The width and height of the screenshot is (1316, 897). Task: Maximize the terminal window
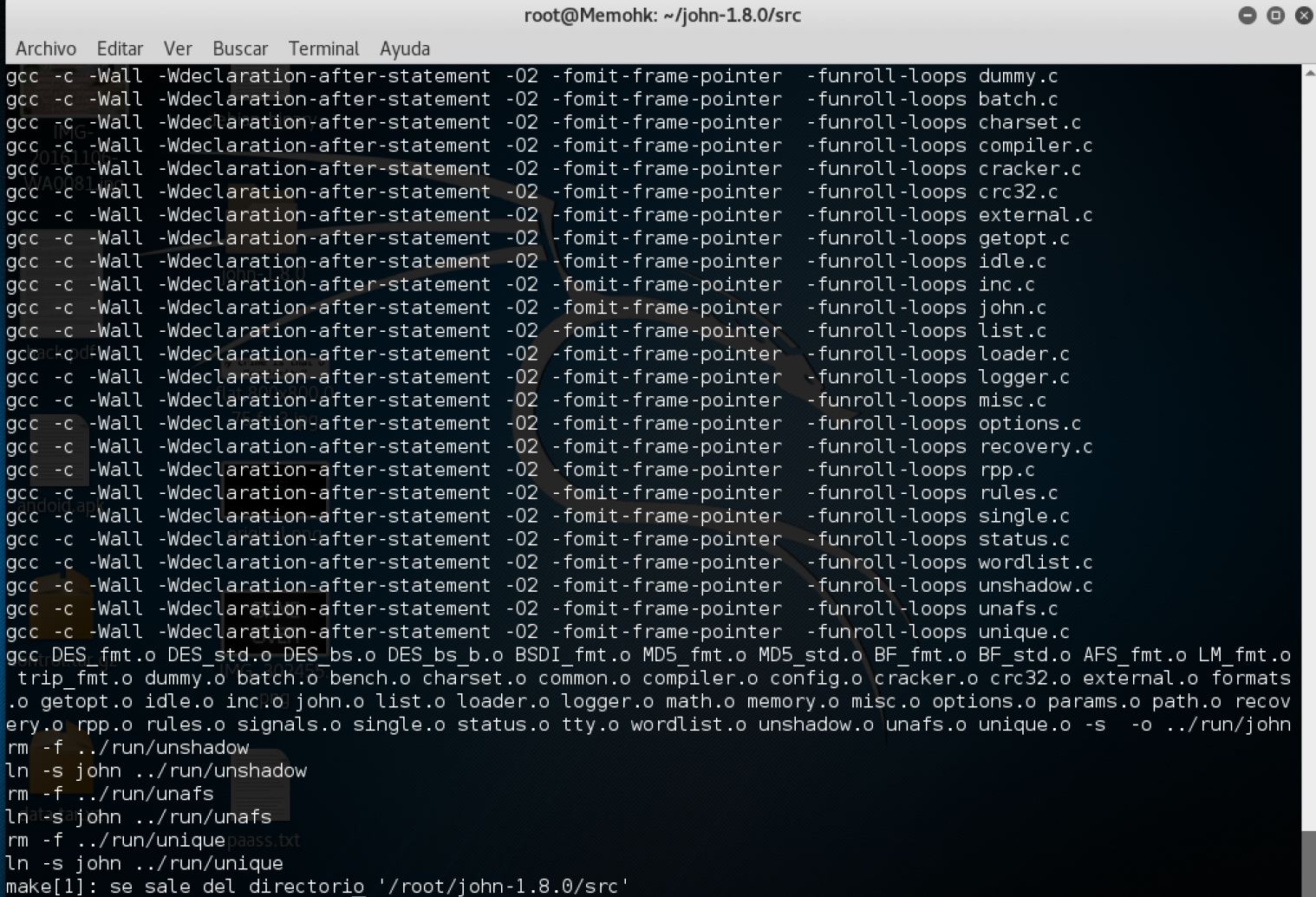[x=1275, y=15]
